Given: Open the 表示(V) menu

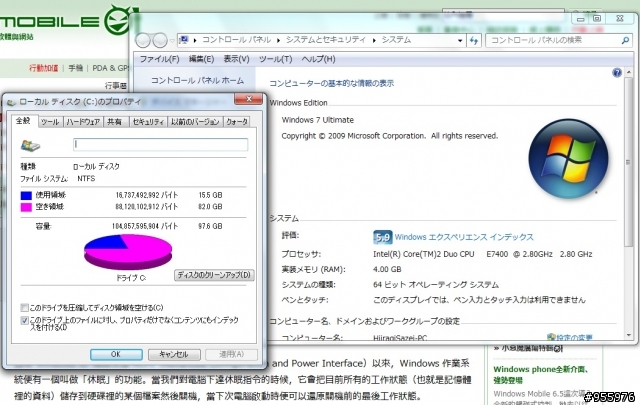Looking at the screenshot, I should 236,59.
